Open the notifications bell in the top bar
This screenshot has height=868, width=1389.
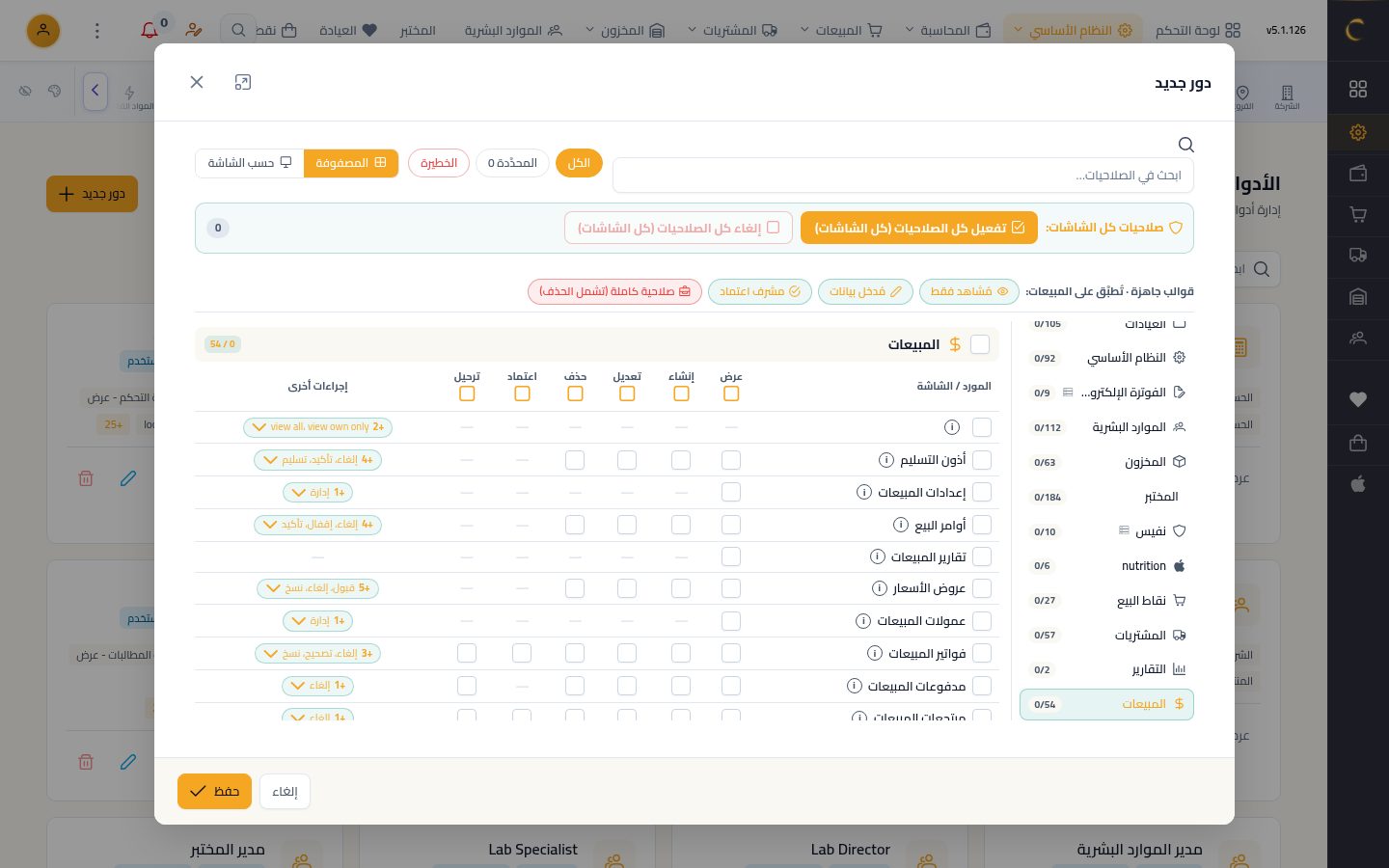click(x=150, y=31)
